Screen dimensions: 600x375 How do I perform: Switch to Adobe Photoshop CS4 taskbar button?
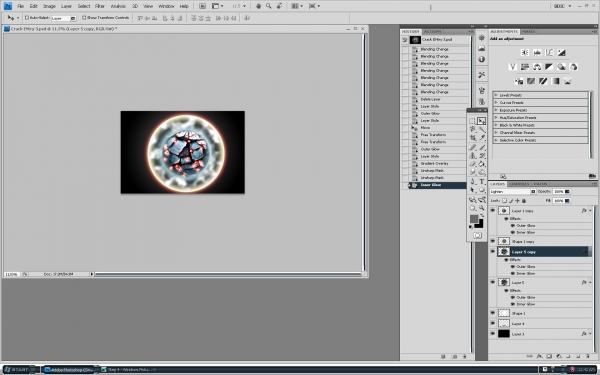click(x=69, y=370)
